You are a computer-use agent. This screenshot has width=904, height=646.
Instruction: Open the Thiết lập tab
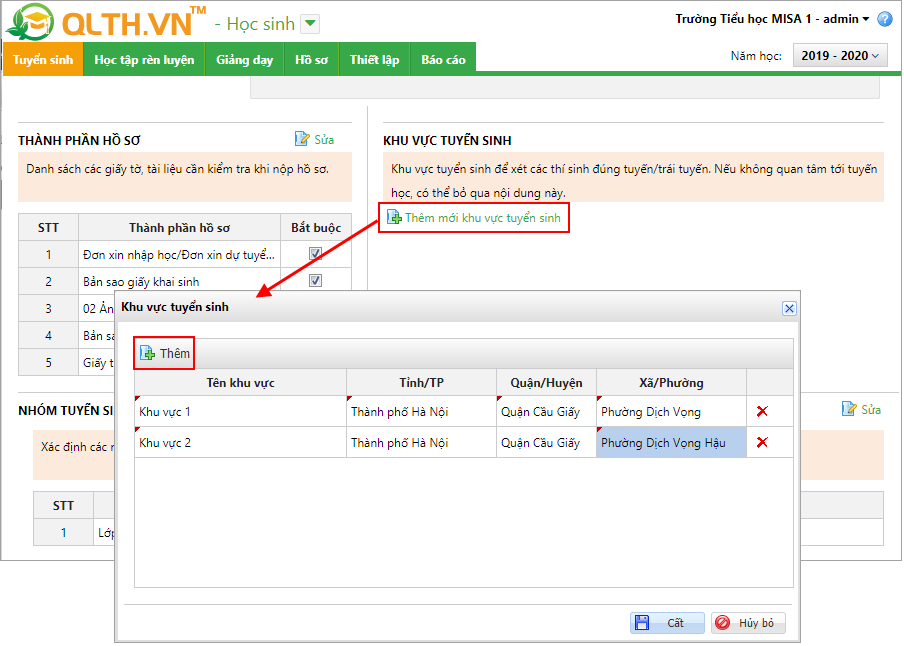(x=374, y=59)
